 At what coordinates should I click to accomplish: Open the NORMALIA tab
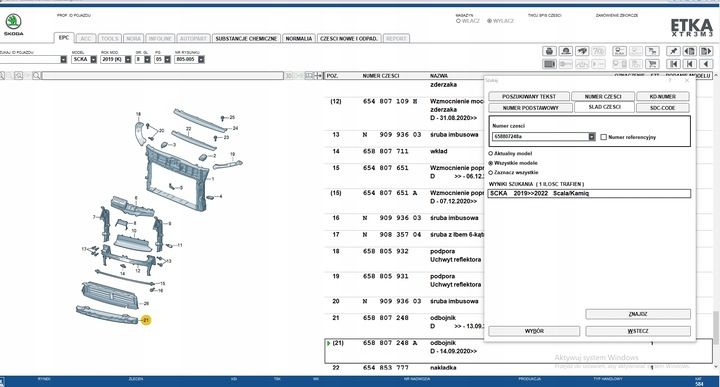point(299,39)
